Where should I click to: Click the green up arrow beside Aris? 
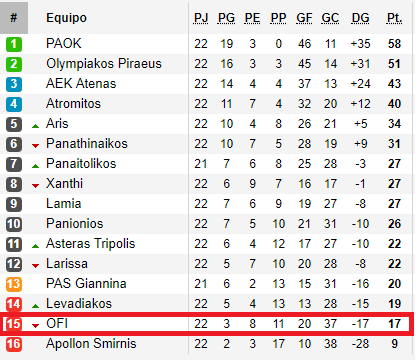35,126
